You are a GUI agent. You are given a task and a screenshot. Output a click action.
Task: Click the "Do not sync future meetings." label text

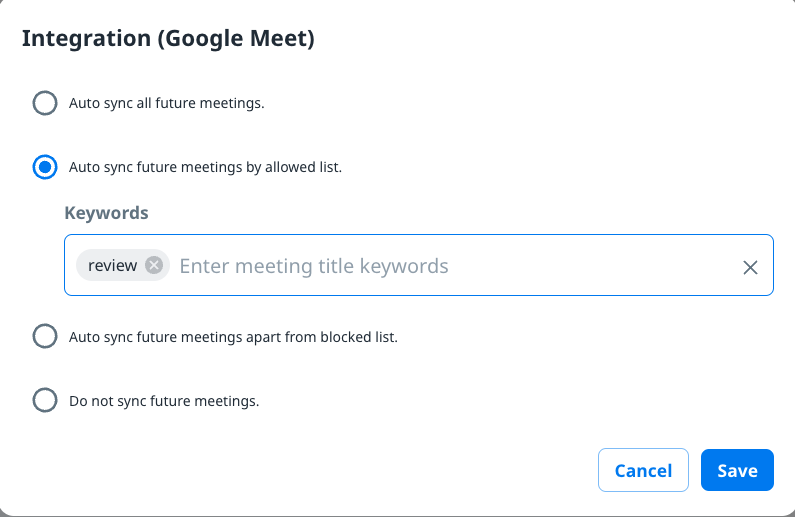[x=164, y=401]
